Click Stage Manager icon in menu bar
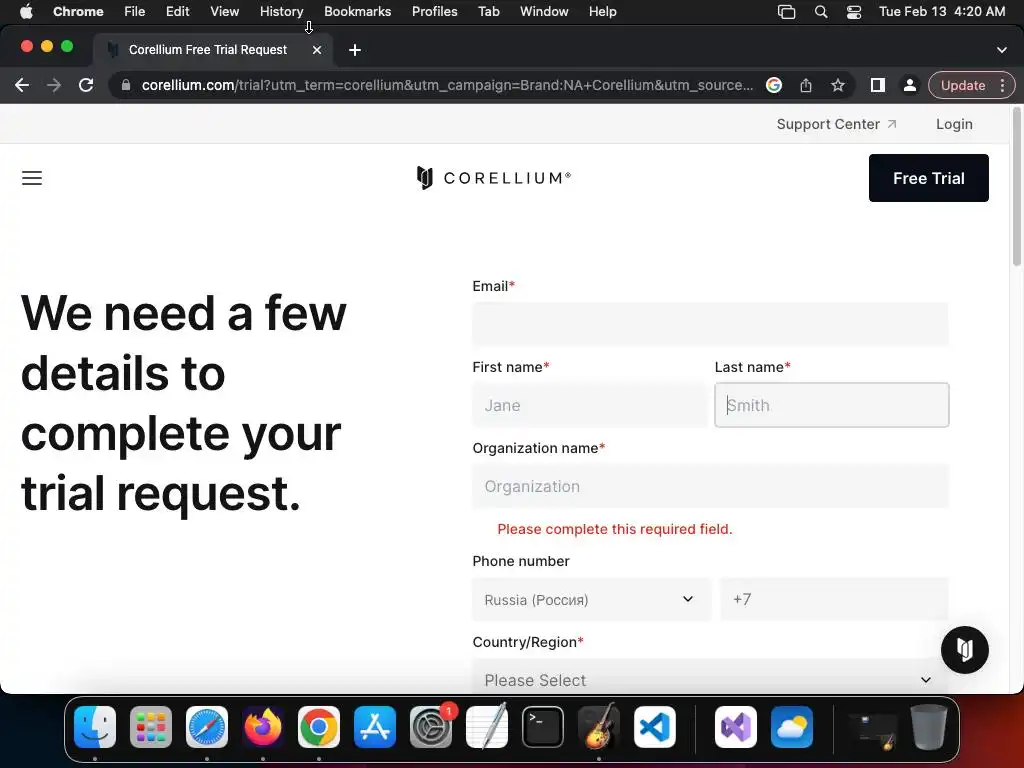1024x768 pixels. coord(786,11)
